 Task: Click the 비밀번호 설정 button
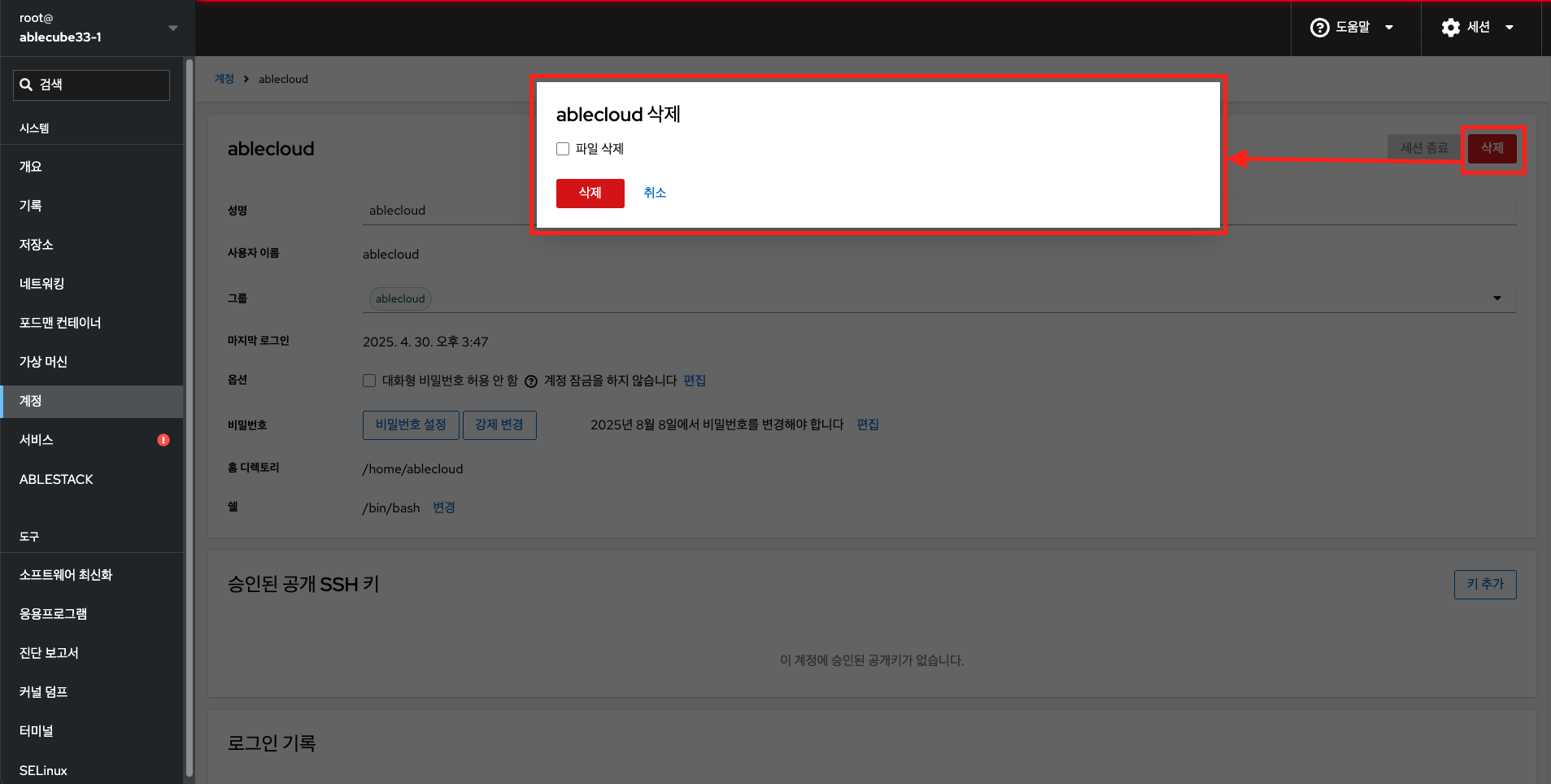(x=411, y=425)
